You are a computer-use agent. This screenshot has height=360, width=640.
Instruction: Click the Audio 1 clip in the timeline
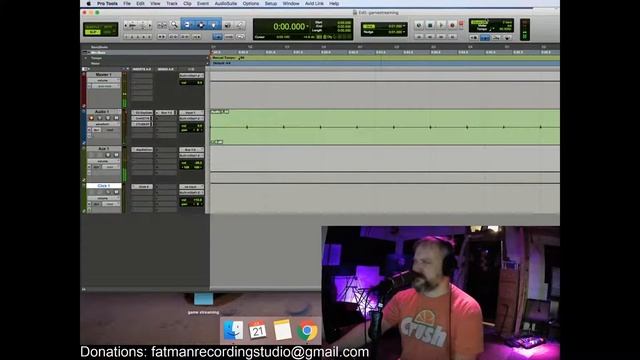click(x=385, y=127)
